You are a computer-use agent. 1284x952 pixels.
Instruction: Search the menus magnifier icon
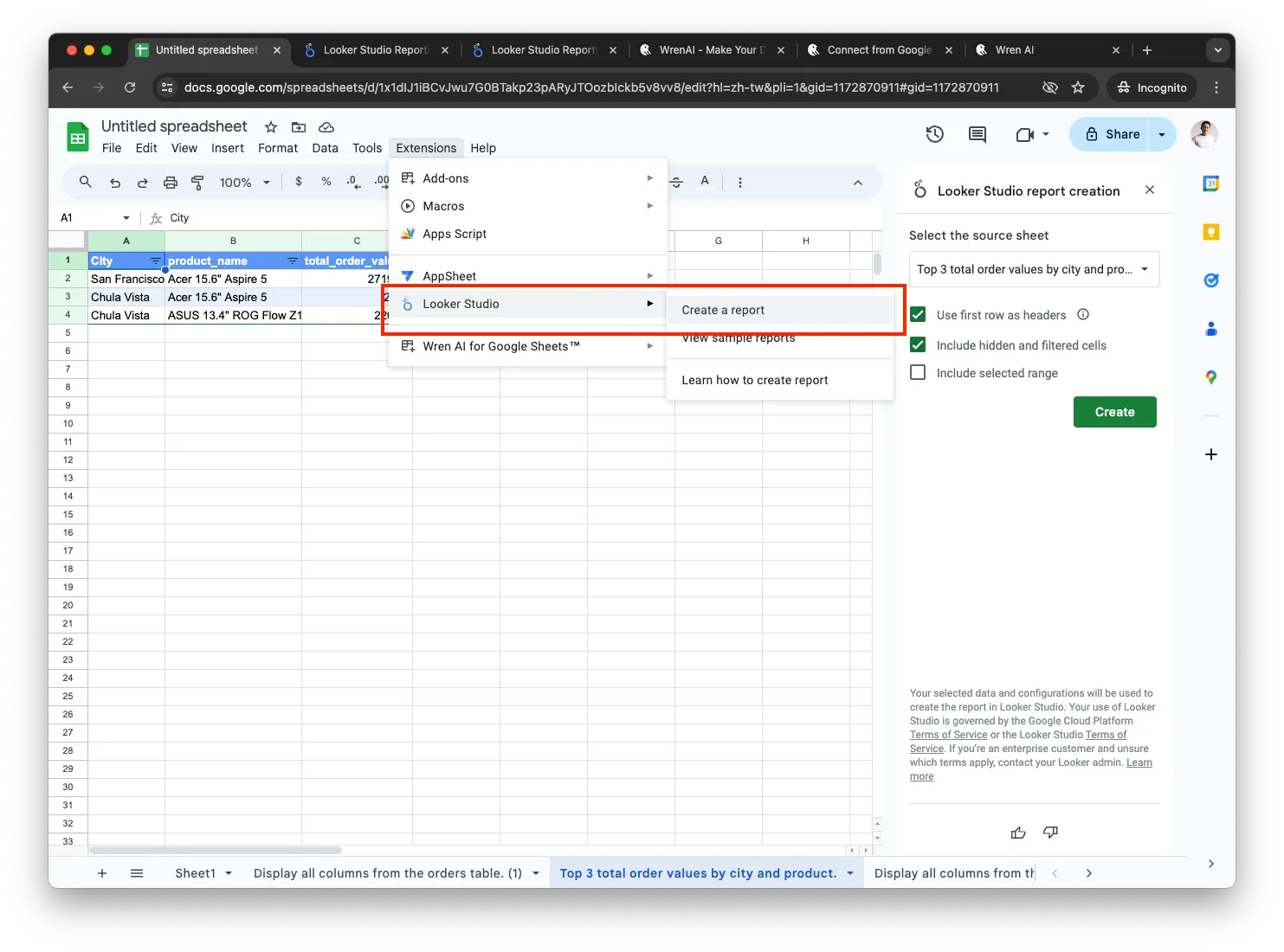[x=85, y=182]
